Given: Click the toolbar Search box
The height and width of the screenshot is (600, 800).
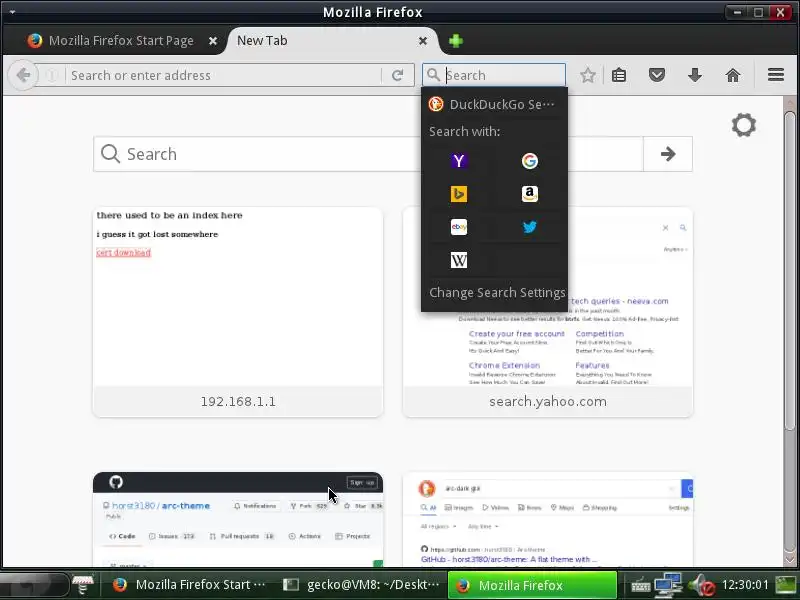Looking at the screenshot, I should tap(494, 76).
